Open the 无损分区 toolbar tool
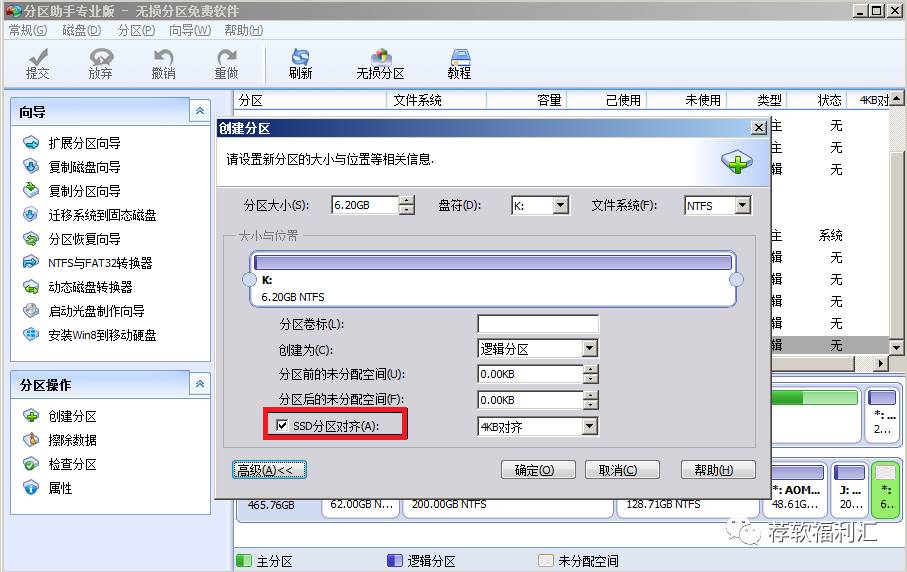Image resolution: width=907 pixels, height=572 pixels. click(380, 63)
